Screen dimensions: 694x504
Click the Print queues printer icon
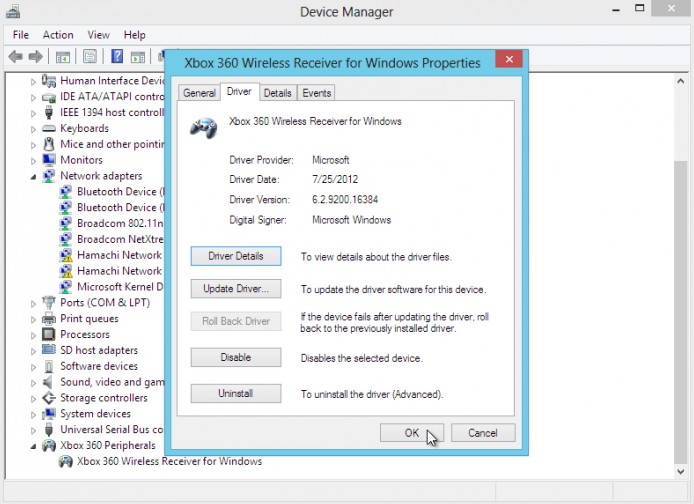[x=49, y=318]
